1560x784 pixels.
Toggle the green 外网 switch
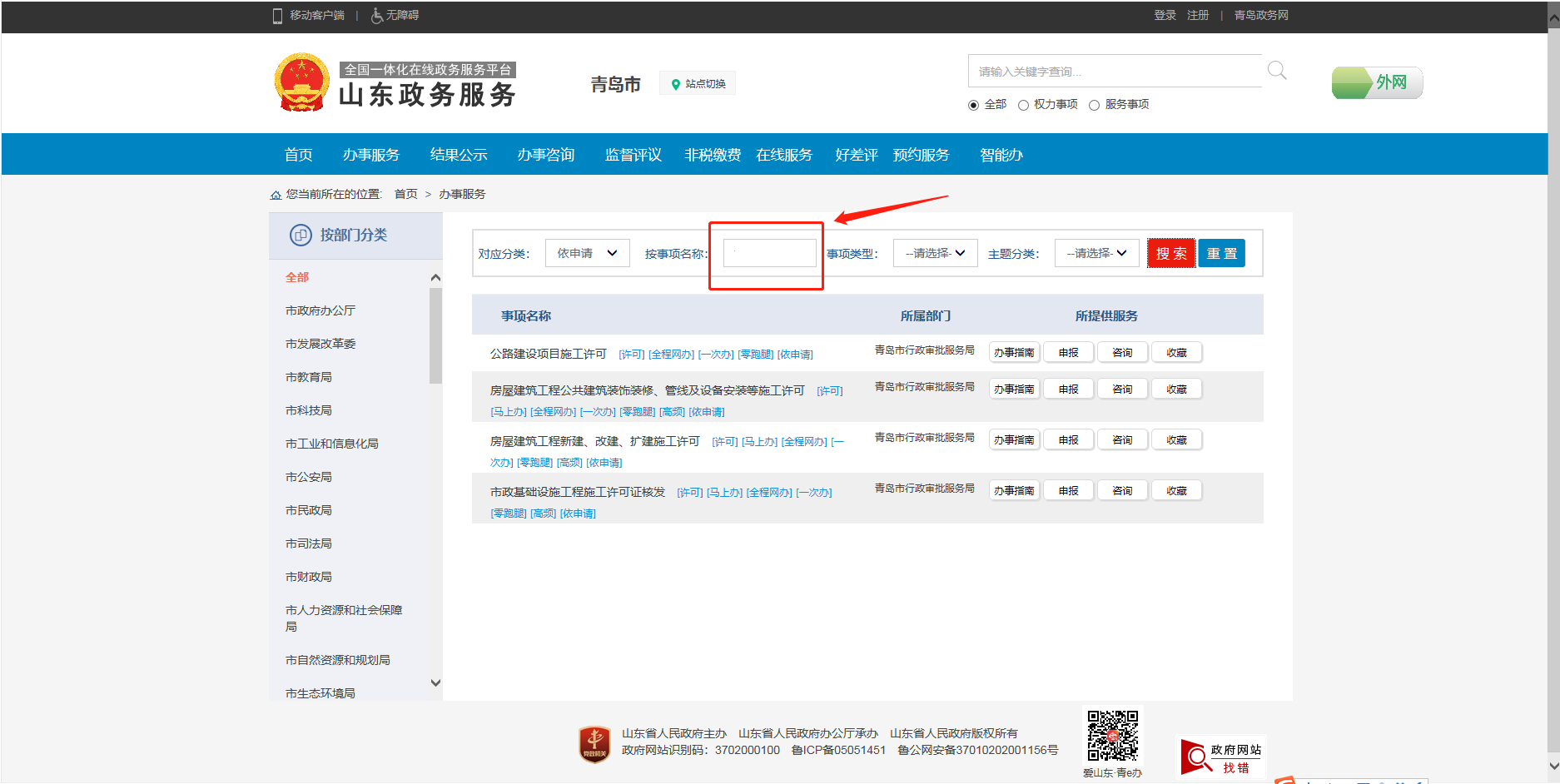coord(1377,82)
